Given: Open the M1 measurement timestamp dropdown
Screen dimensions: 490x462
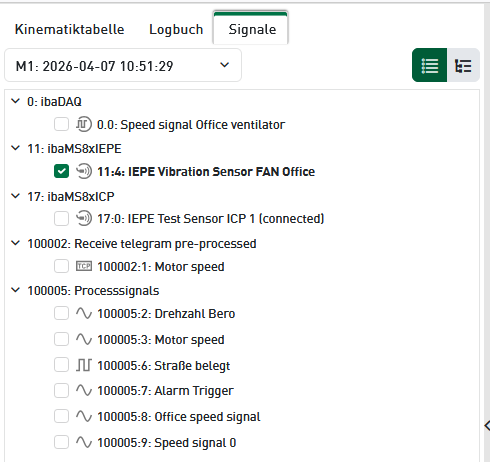Looking at the screenshot, I should click(x=123, y=65).
